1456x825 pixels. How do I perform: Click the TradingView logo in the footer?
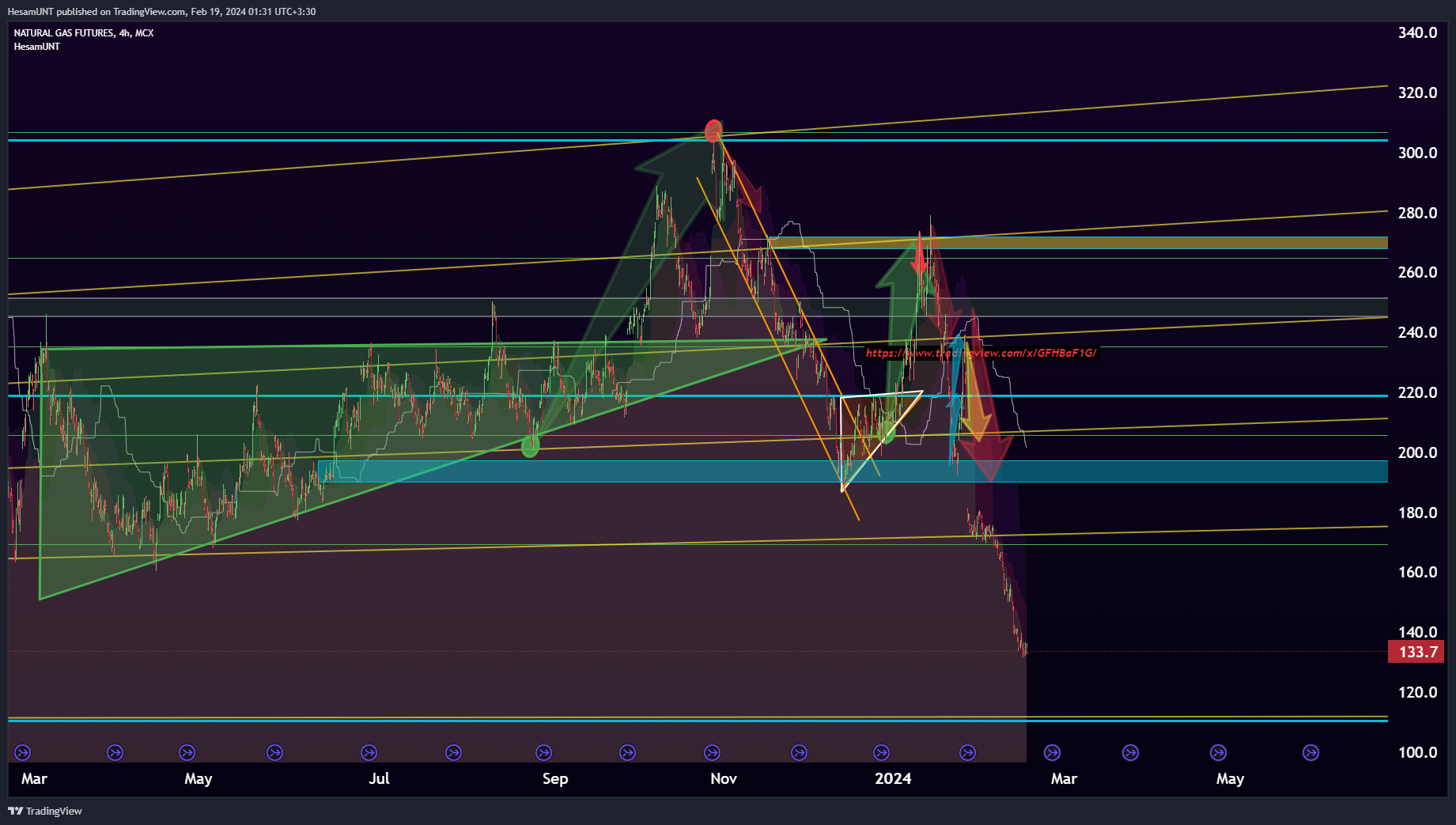(45, 811)
